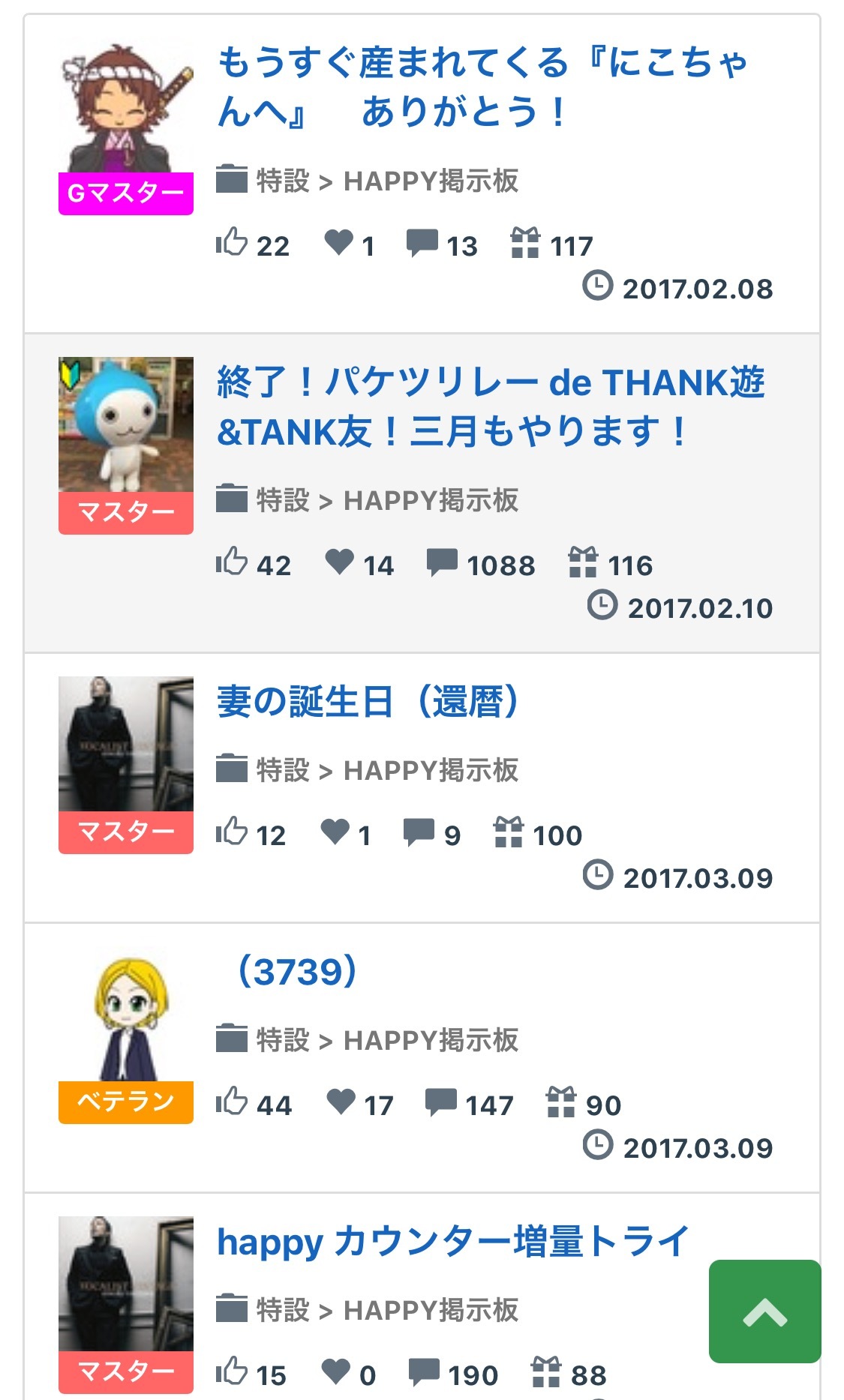Click the orange ベテラン rank badge
This screenshot has height=1400, width=844.
pyautogui.click(x=126, y=1102)
